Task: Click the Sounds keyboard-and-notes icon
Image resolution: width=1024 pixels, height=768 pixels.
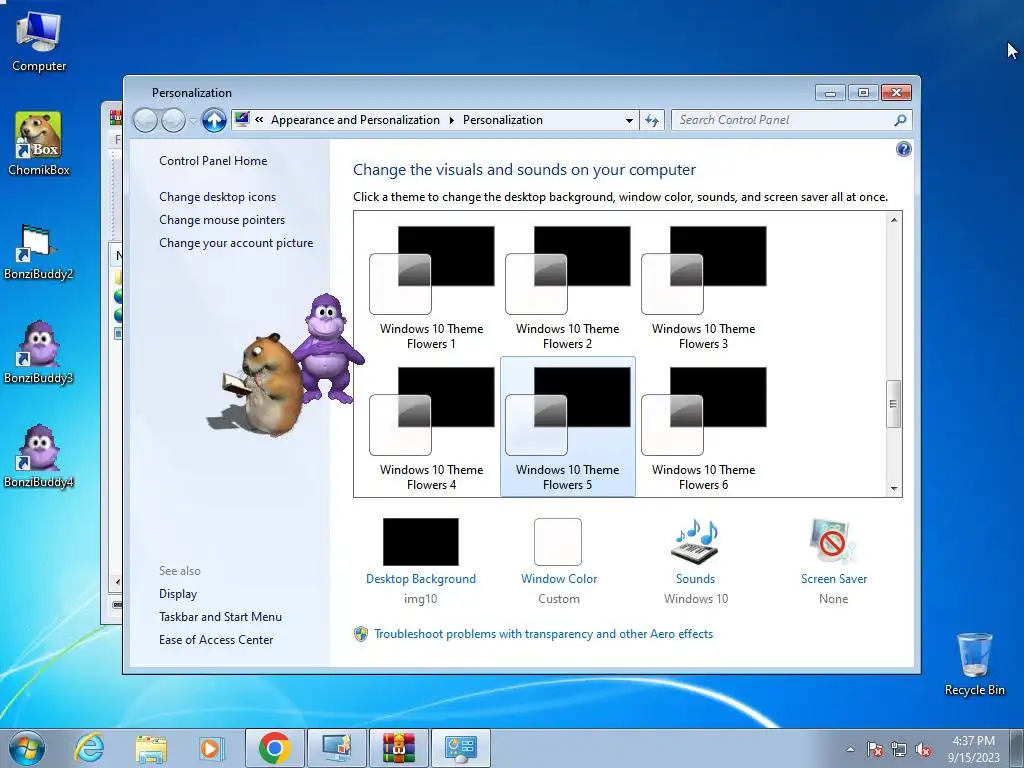Action: [x=696, y=541]
